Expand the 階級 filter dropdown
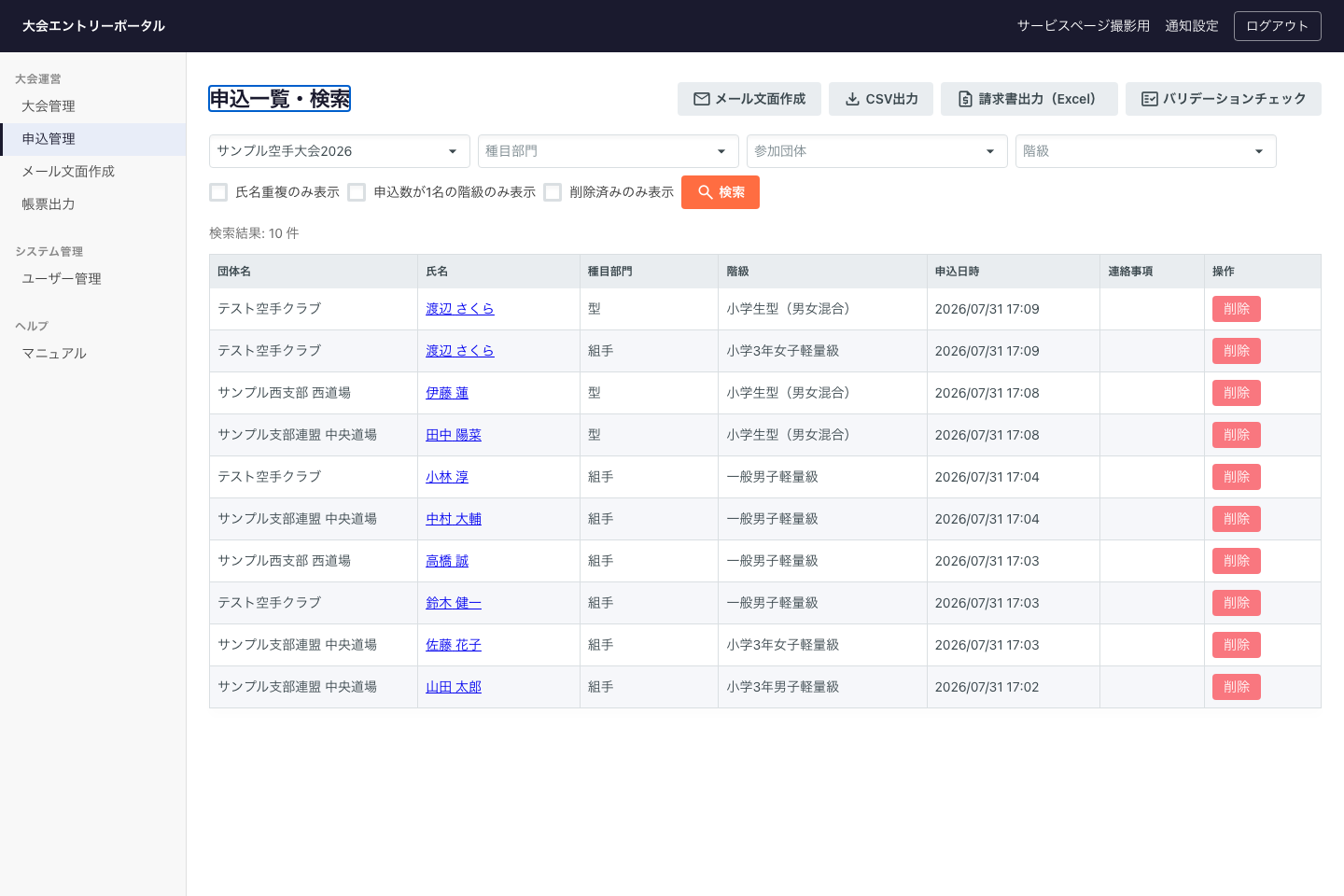Viewport: 1344px width, 896px height. click(1146, 151)
